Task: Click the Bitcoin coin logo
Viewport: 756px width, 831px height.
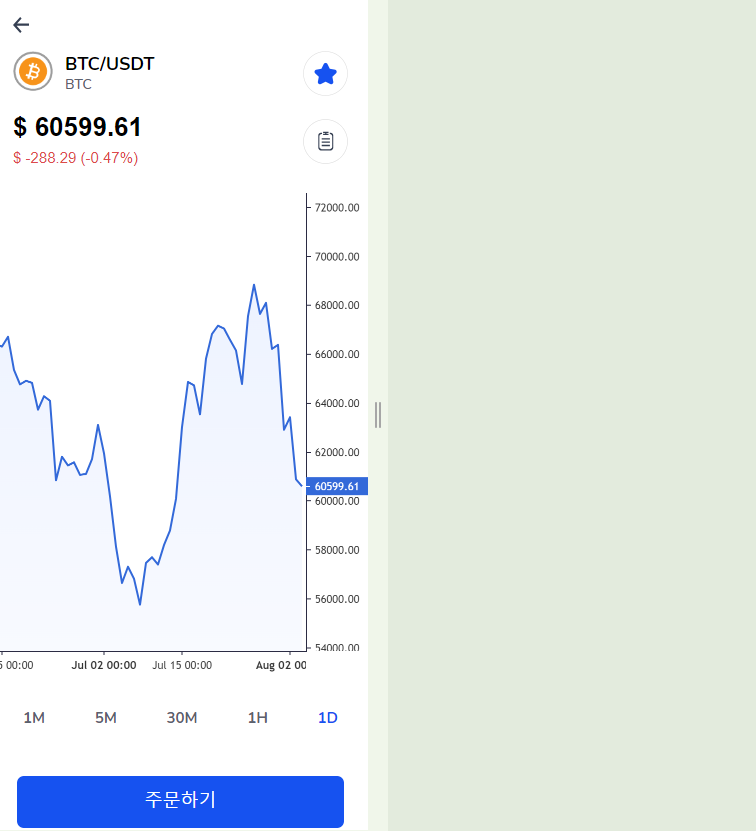Action: [x=33, y=72]
